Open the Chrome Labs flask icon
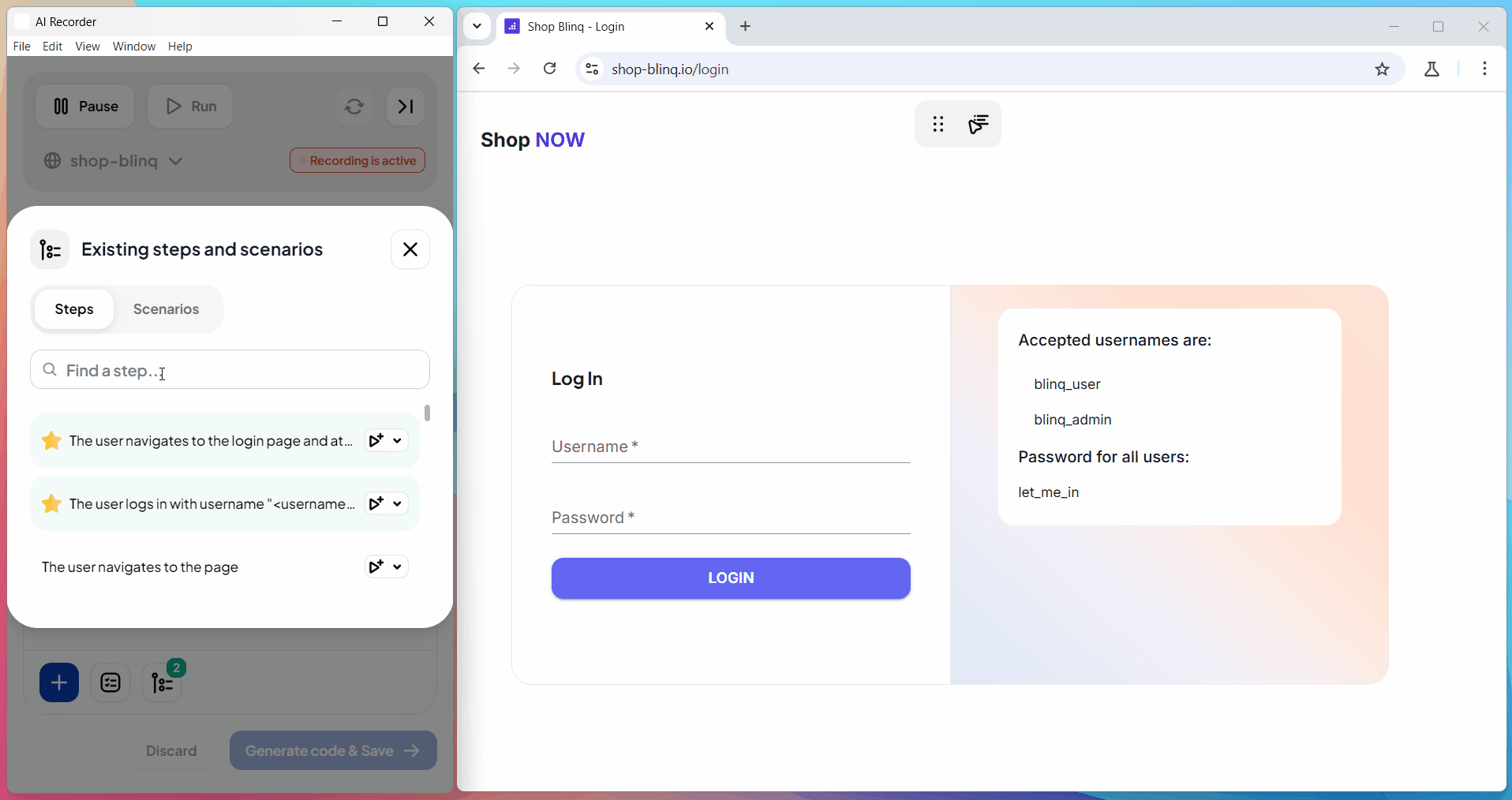Image resolution: width=1512 pixels, height=800 pixels. point(1432,69)
